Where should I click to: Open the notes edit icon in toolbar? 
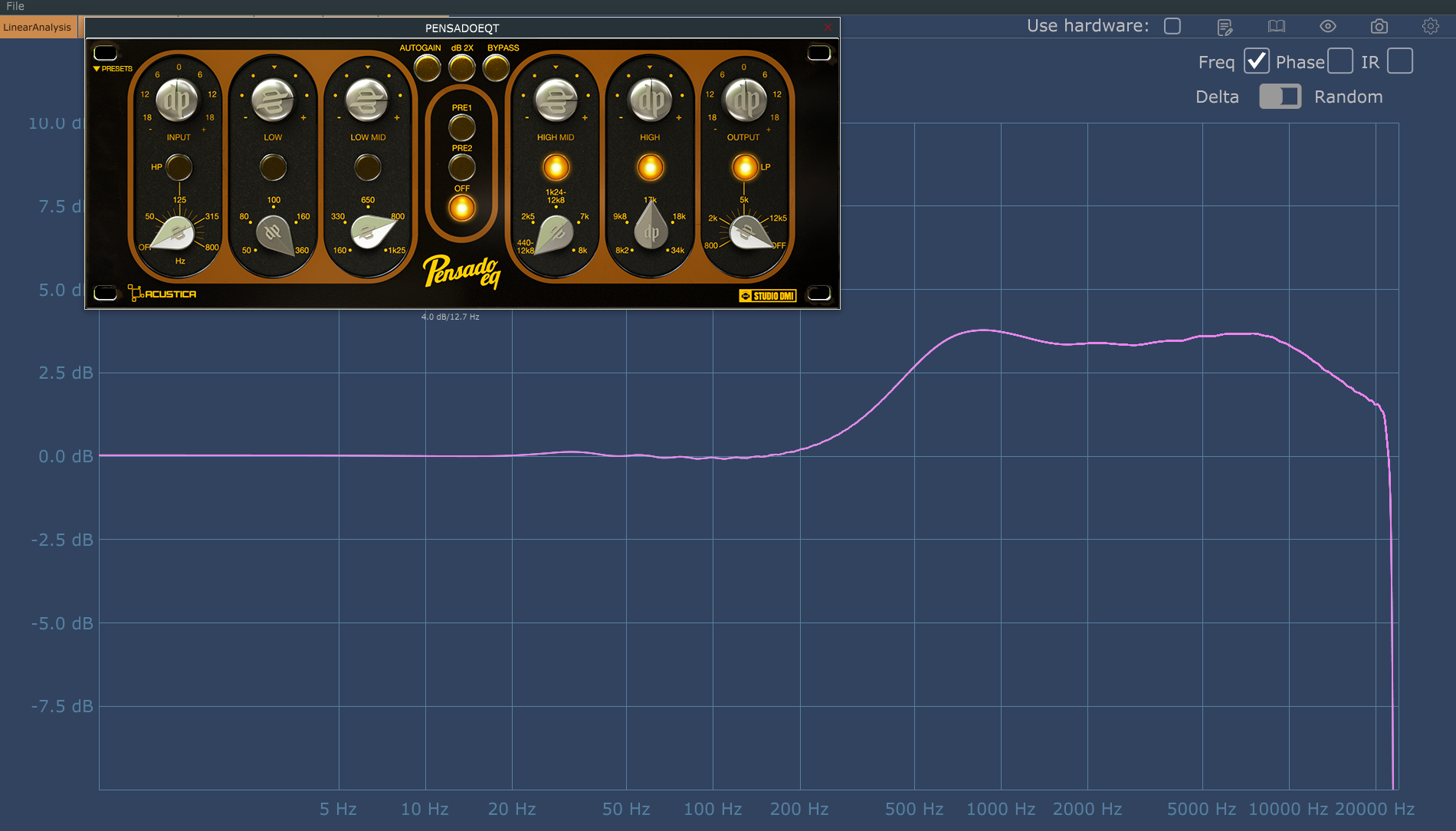1225,27
